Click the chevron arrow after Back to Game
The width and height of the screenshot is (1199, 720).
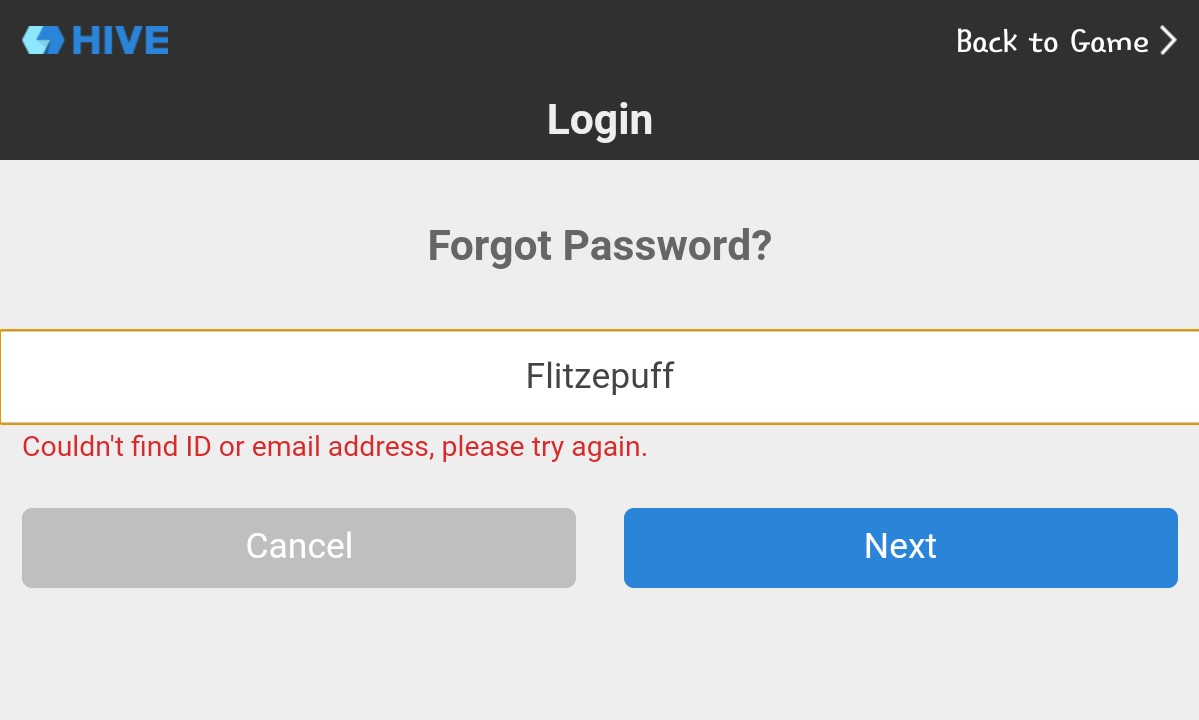1168,41
